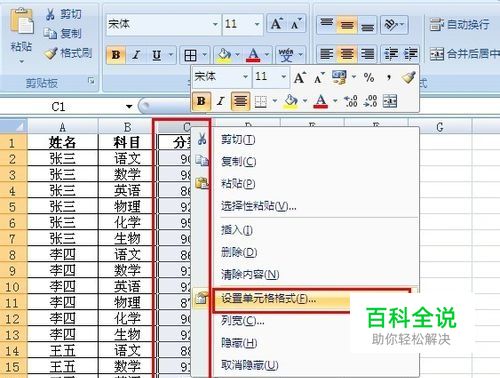Screen dimensions: 500x378
Task: Open the ribbon fill color dropdown arrow
Action: click(x=237, y=55)
